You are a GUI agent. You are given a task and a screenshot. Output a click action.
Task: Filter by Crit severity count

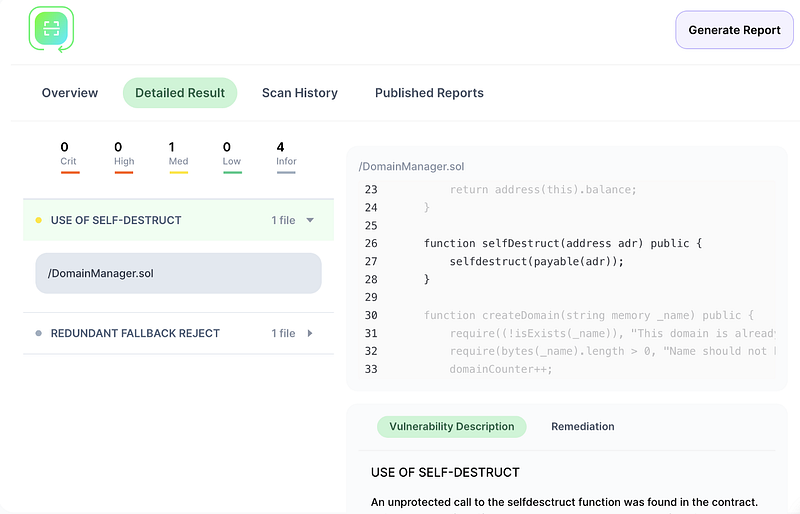tap(69, 155)
